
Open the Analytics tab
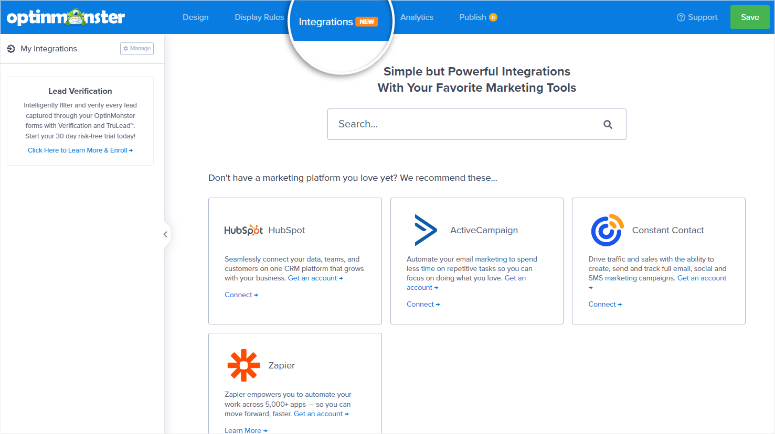pos(417,17)
